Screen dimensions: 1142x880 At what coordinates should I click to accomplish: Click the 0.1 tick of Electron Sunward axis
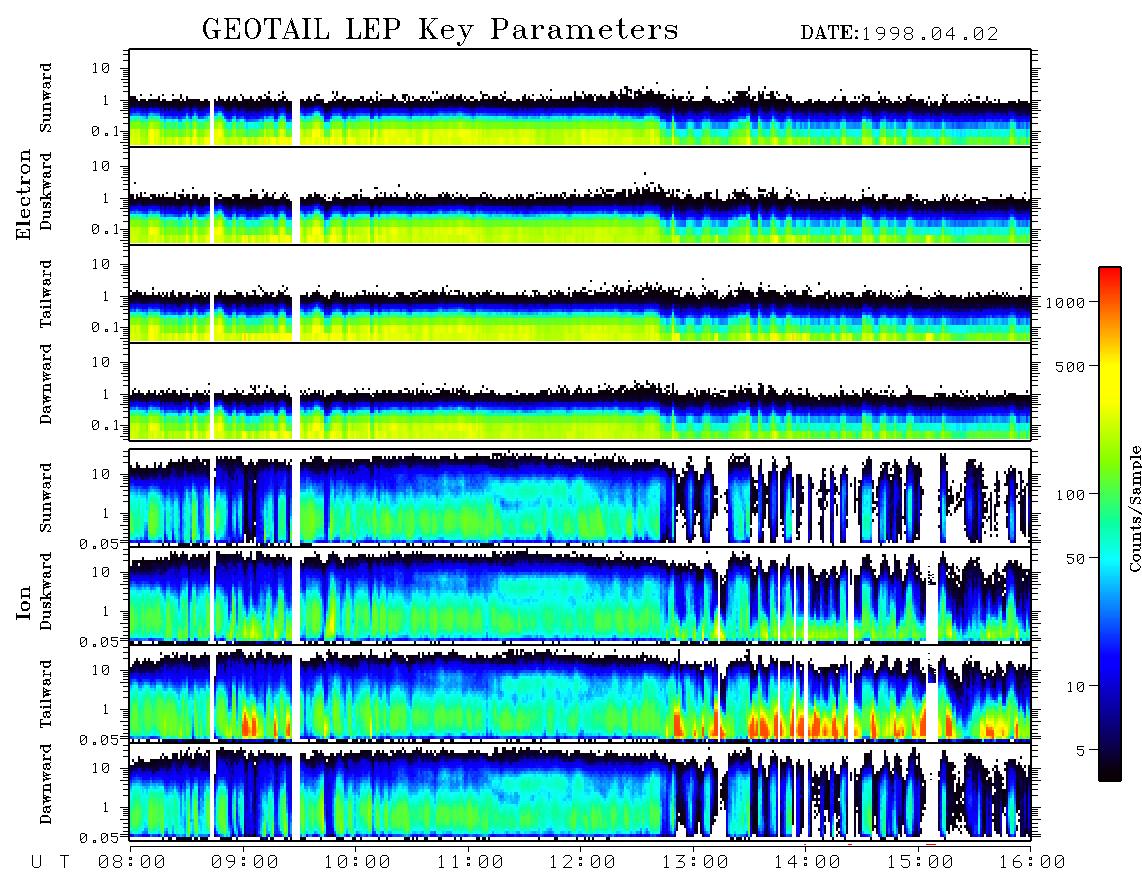[x=105, y=131]
